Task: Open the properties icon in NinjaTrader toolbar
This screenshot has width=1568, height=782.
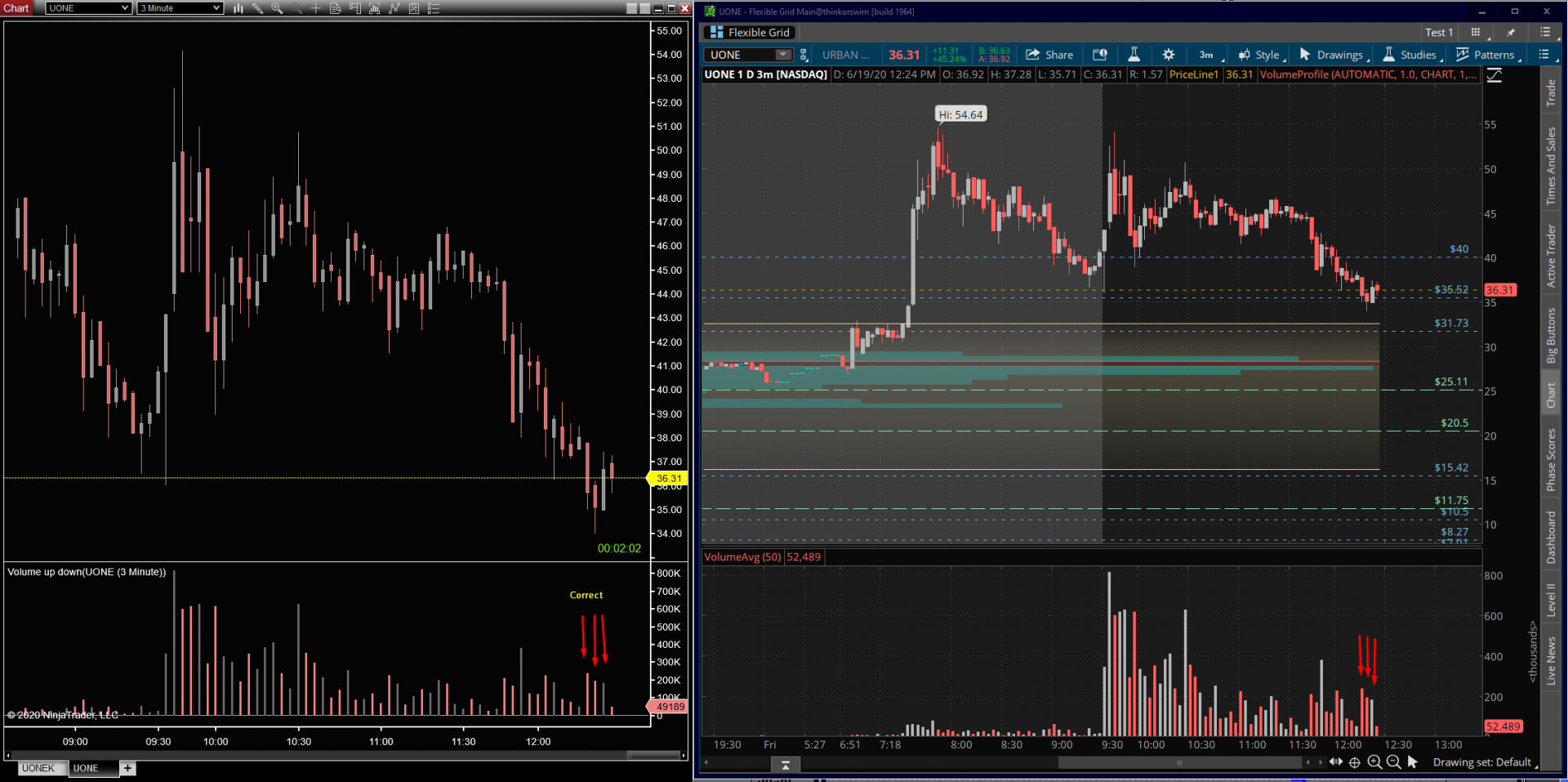Action: (x=414, y=8)
